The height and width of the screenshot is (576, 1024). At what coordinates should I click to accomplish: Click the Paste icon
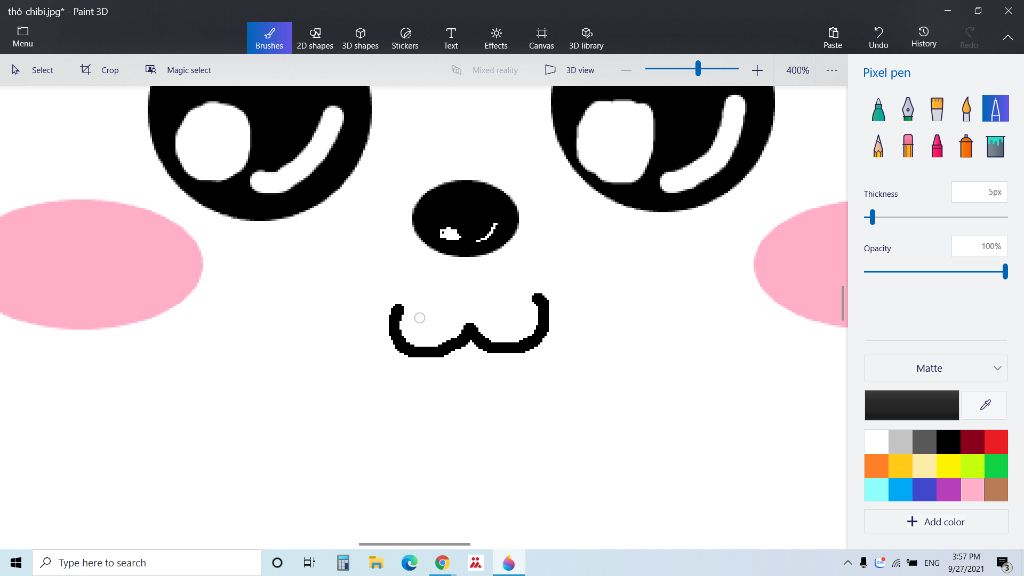tap(833, 37)
